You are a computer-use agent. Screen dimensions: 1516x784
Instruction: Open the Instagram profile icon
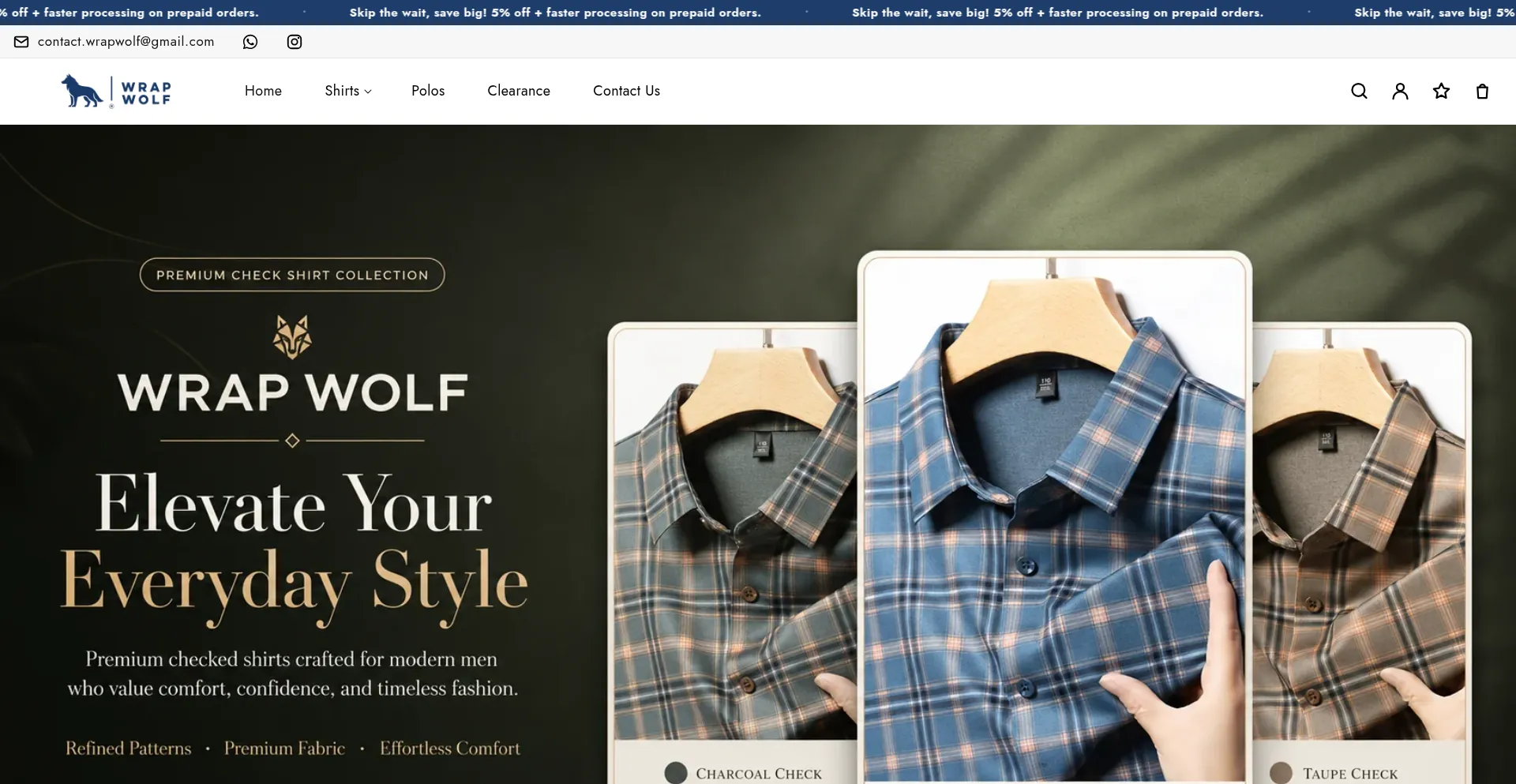[295, 42]
